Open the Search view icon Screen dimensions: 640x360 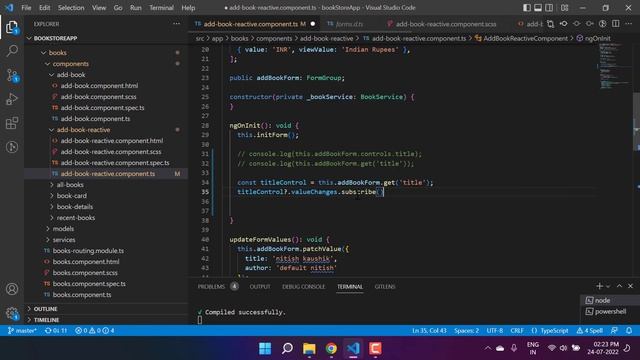coord(12,51)
